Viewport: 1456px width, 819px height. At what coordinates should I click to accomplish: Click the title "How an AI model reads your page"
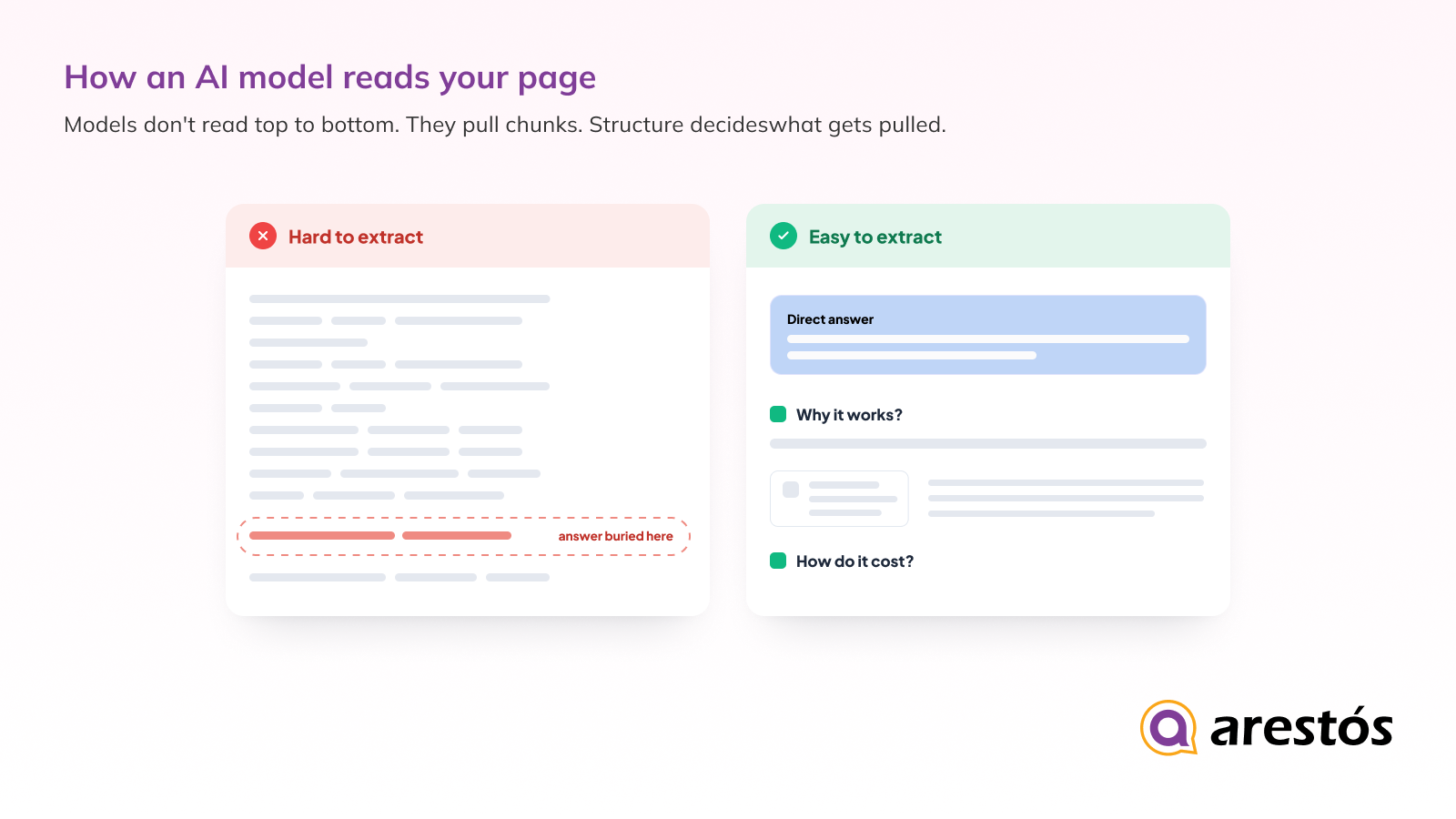[329, 77]
